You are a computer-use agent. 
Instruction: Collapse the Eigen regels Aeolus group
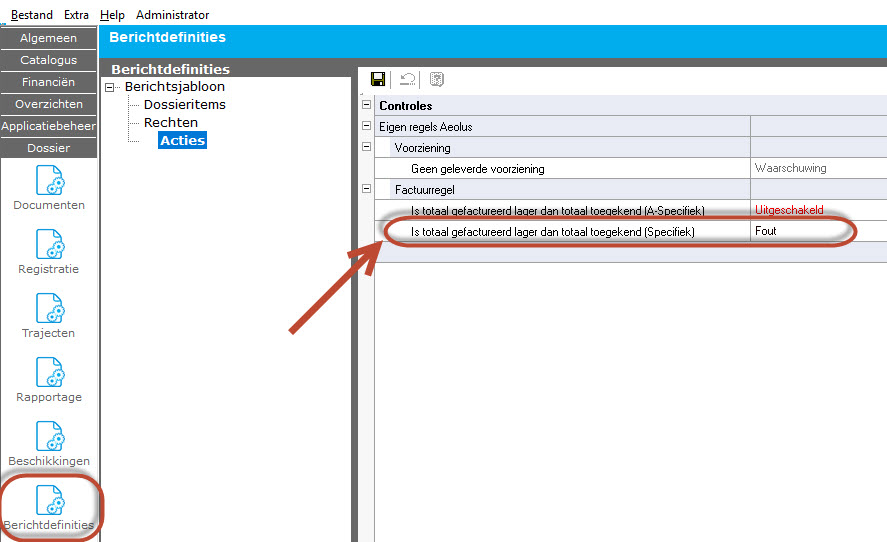pos(366,126)
